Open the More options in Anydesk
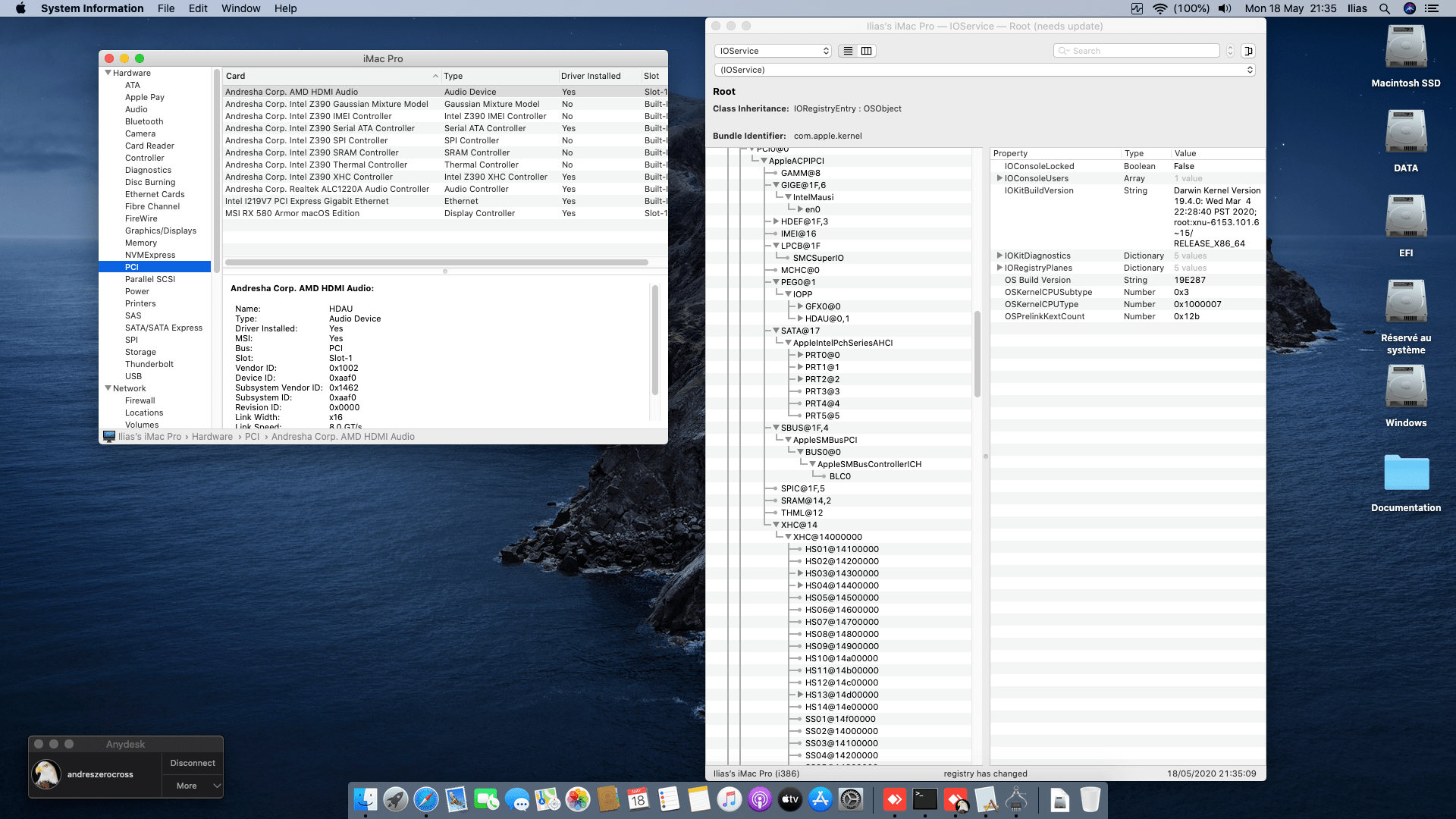Viewport: 1456px width, 819px height. pos(193,786)
